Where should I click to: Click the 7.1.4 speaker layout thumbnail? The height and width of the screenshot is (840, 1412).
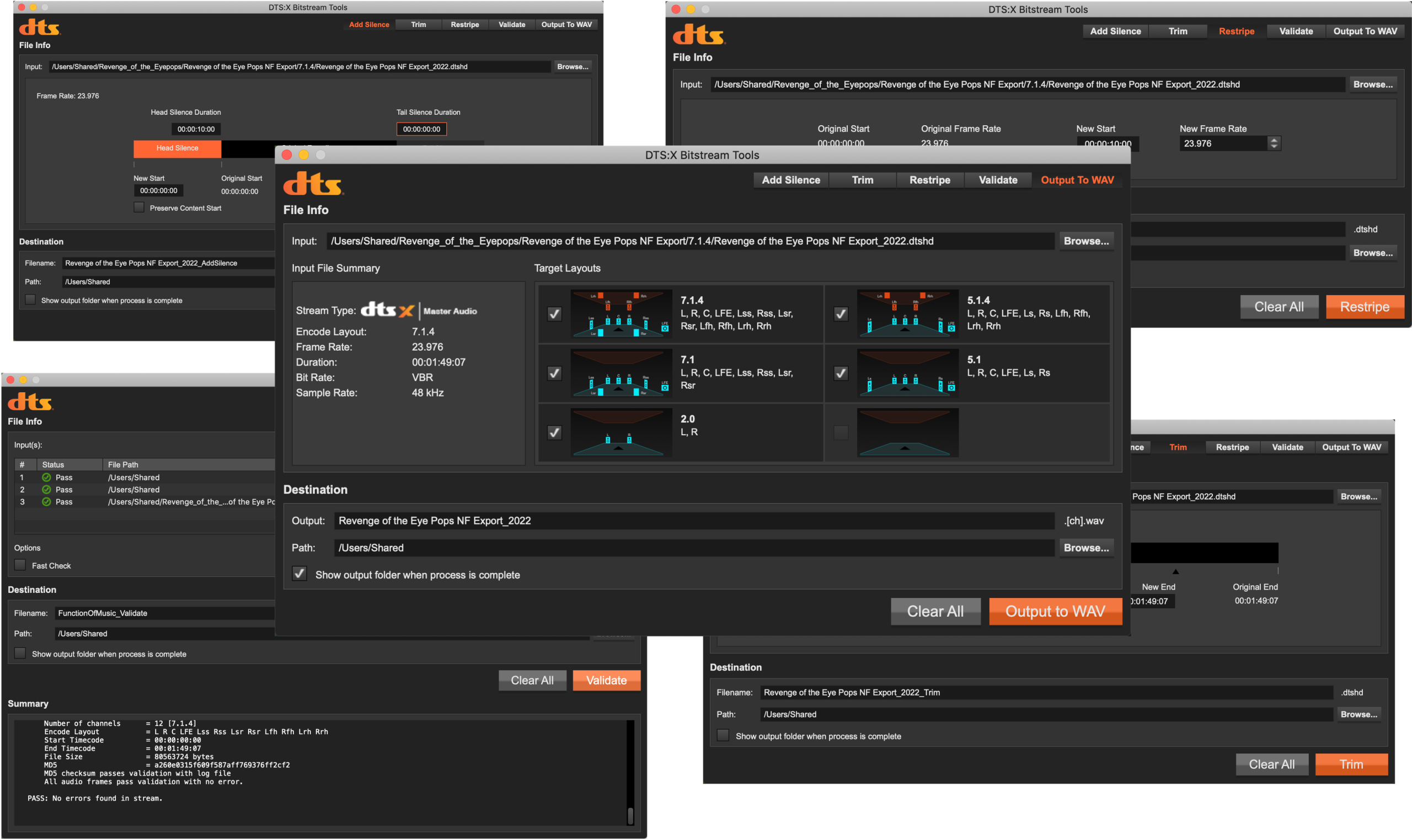[x=621, y=314]
